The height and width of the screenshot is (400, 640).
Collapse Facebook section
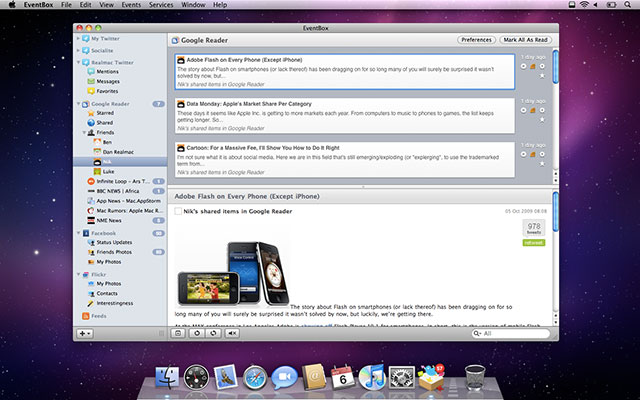click(78, 233)
